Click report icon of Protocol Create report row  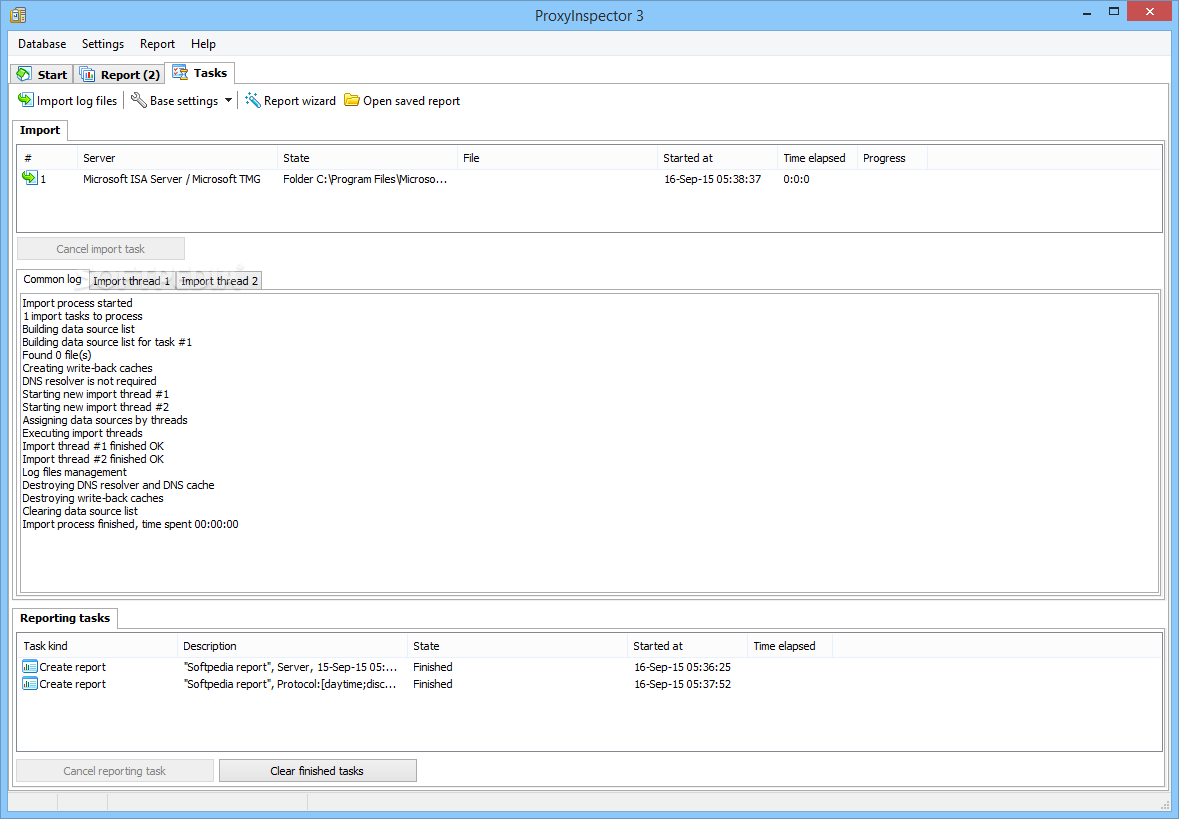30,684
